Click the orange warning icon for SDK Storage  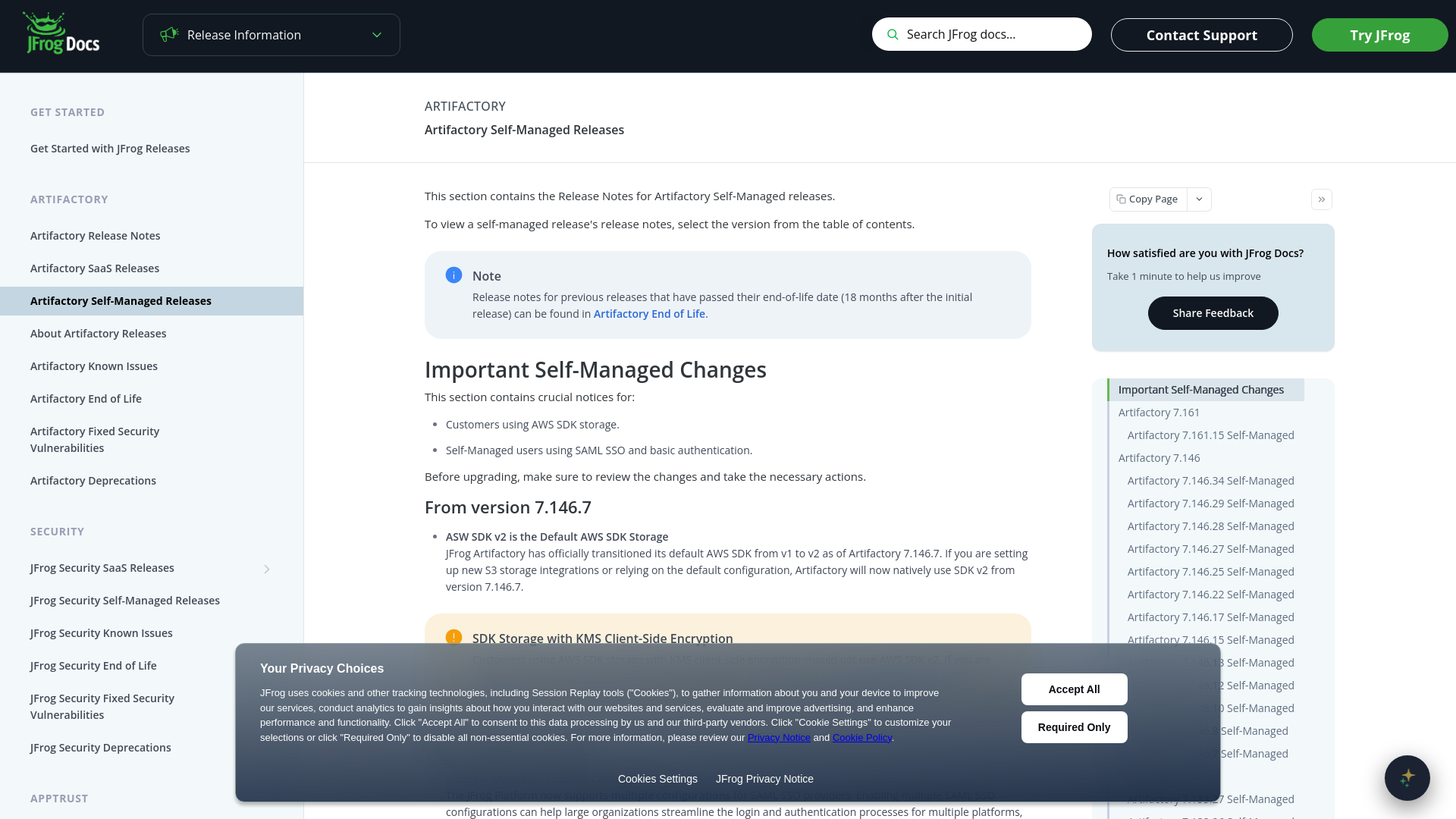pyautogui.click(x=453, y=637)
